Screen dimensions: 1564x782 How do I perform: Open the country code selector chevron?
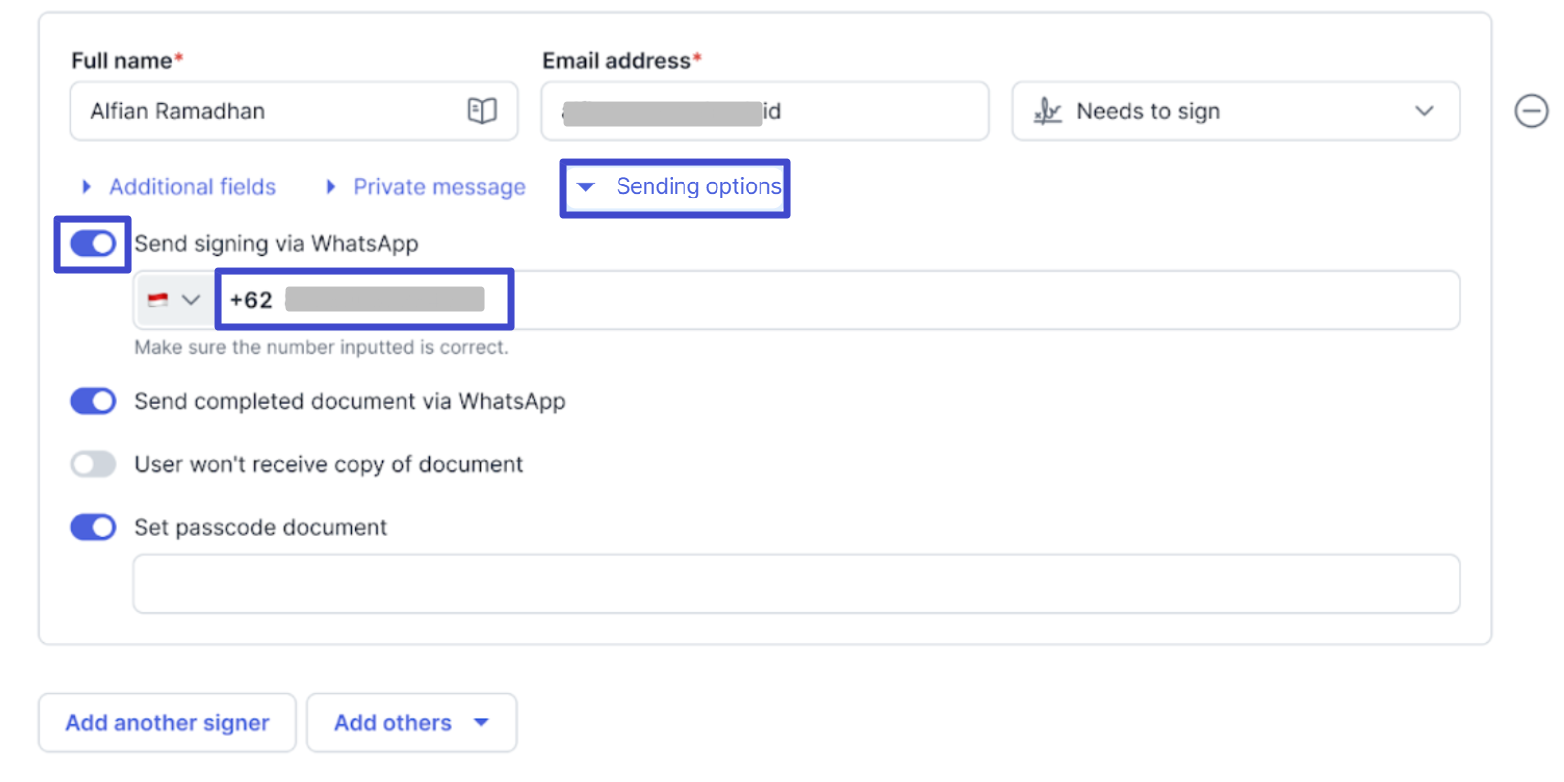point(190,300)
